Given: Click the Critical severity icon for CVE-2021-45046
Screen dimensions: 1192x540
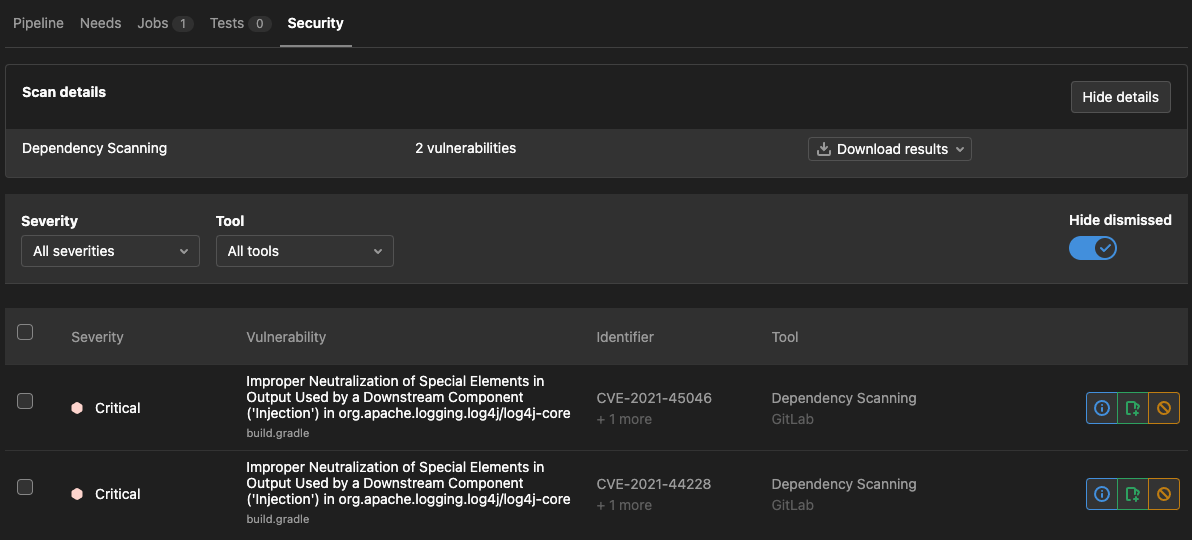Looking at the screenshot, I should pos(77,408).
